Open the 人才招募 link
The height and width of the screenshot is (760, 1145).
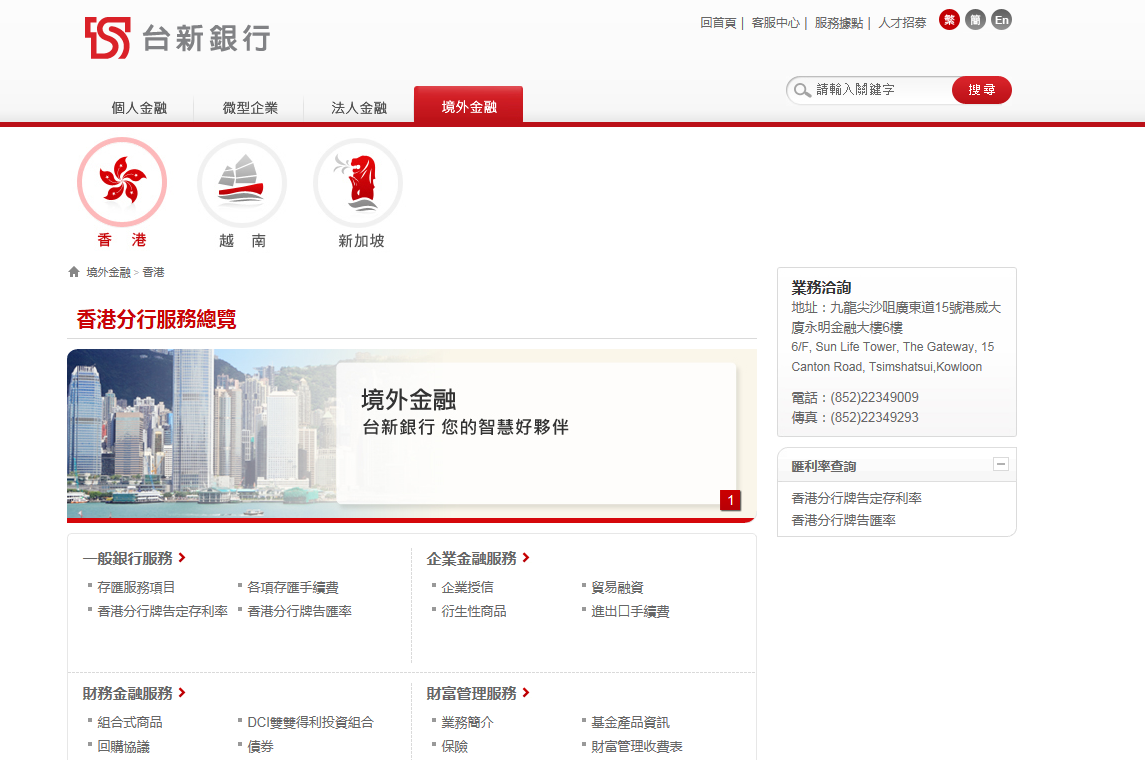pyautogui.click(x=903, y=23)
